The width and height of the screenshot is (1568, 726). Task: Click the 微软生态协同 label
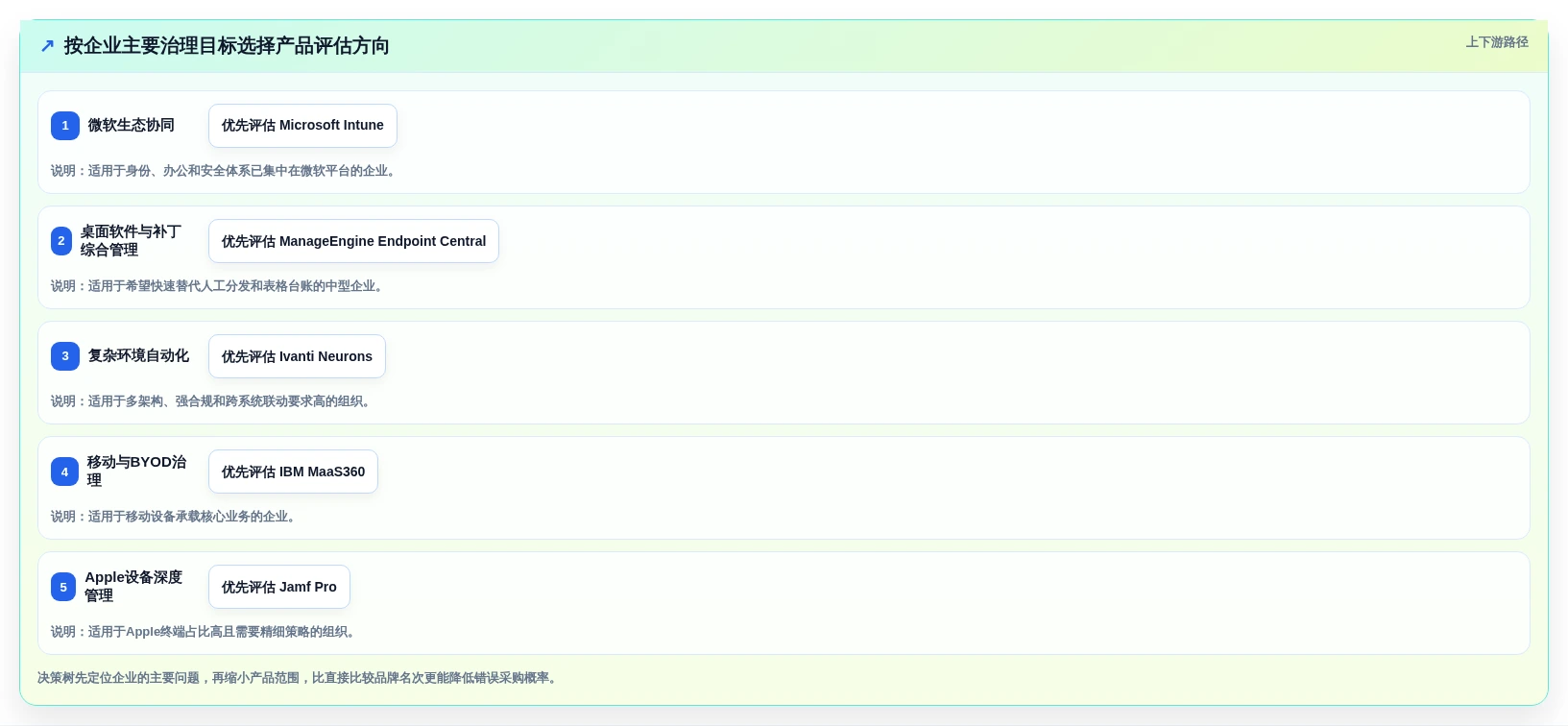pos(132,126)
